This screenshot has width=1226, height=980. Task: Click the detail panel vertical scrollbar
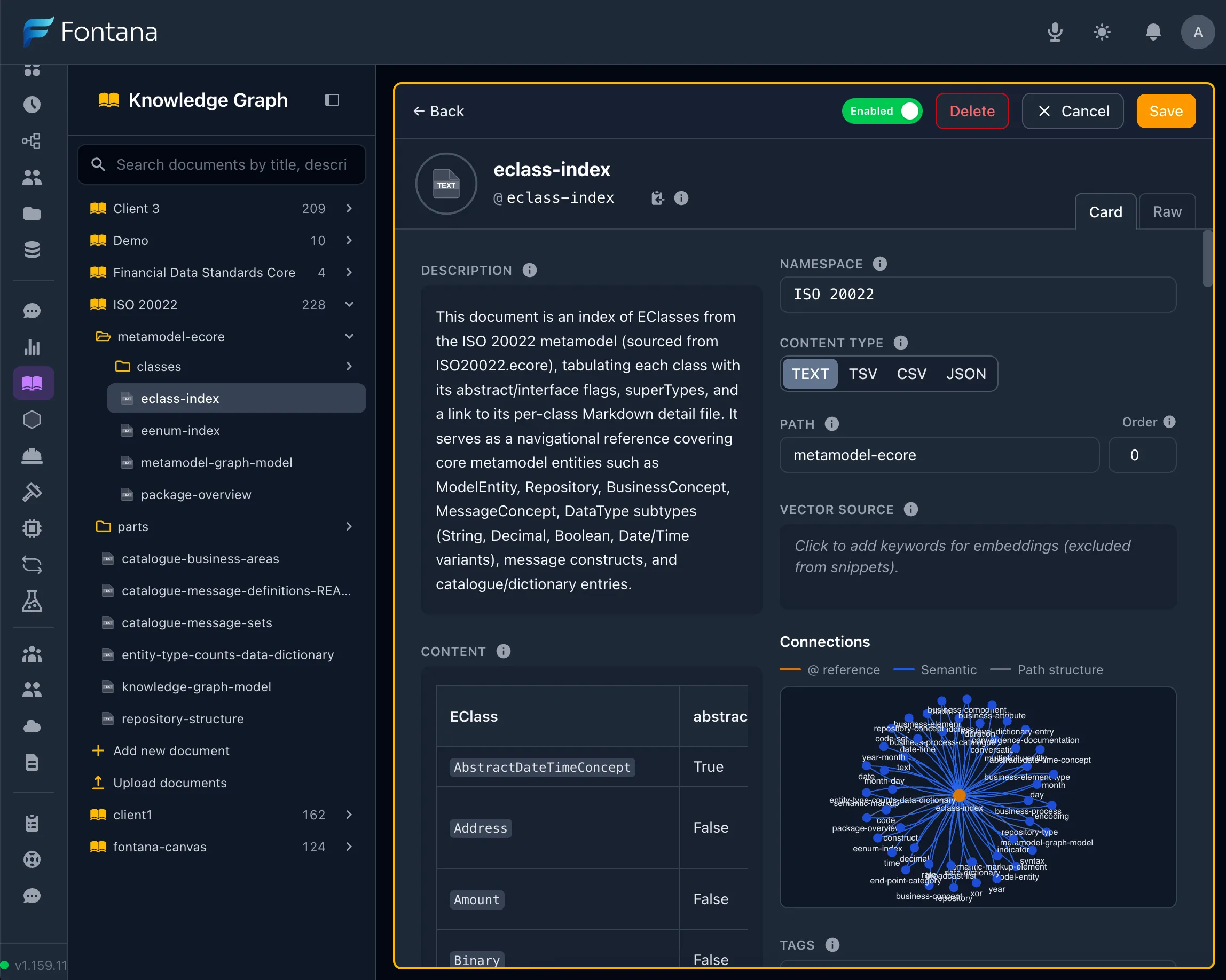[x=1208, y=259]
